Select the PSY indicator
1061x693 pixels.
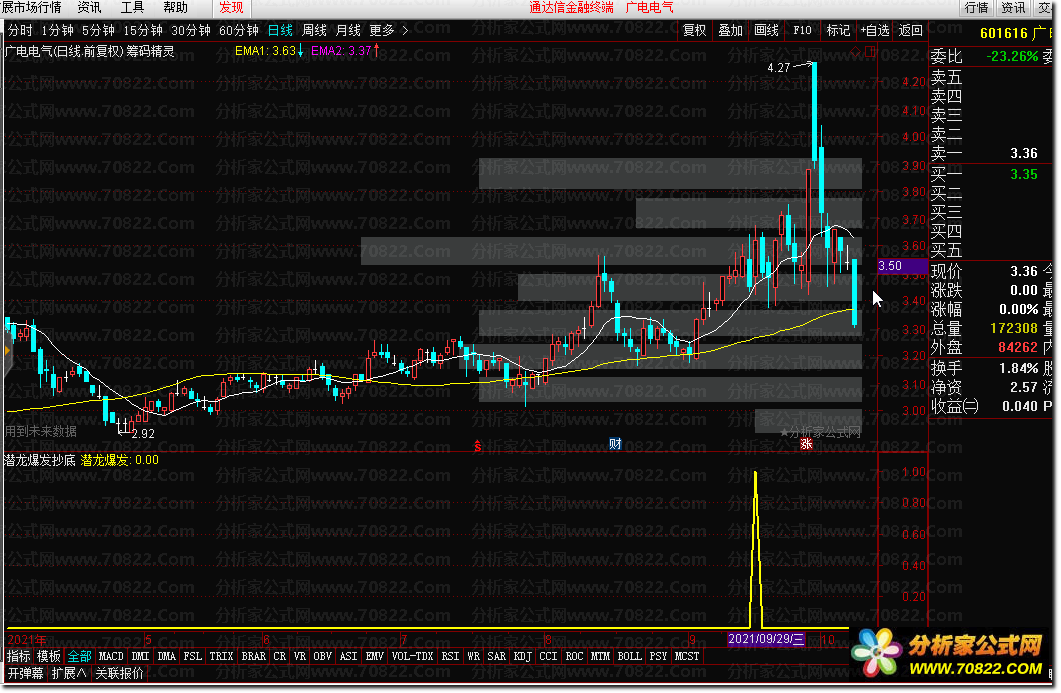[x=658, y=656]
